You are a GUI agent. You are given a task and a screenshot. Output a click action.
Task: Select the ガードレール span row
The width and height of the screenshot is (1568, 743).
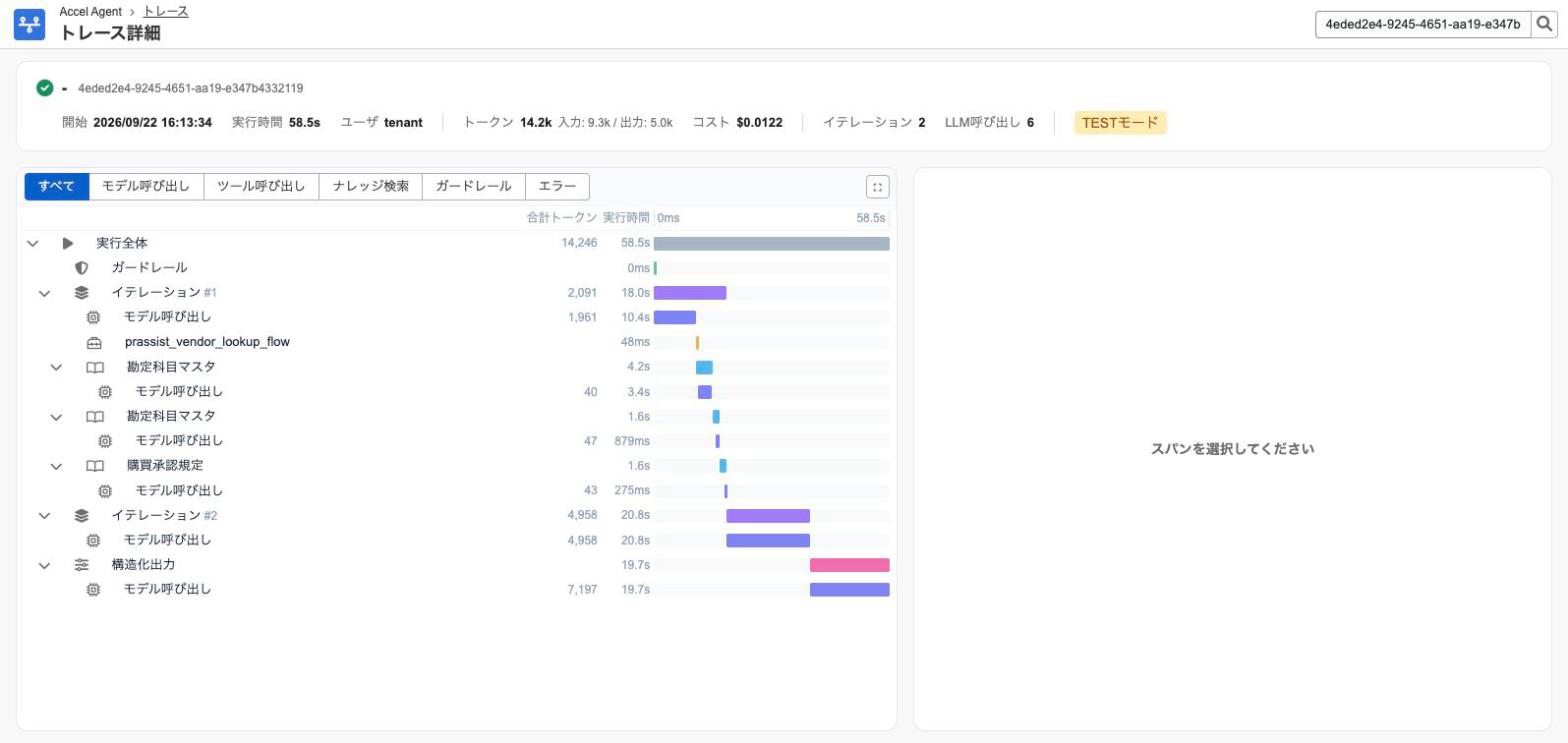pos(457,268)
